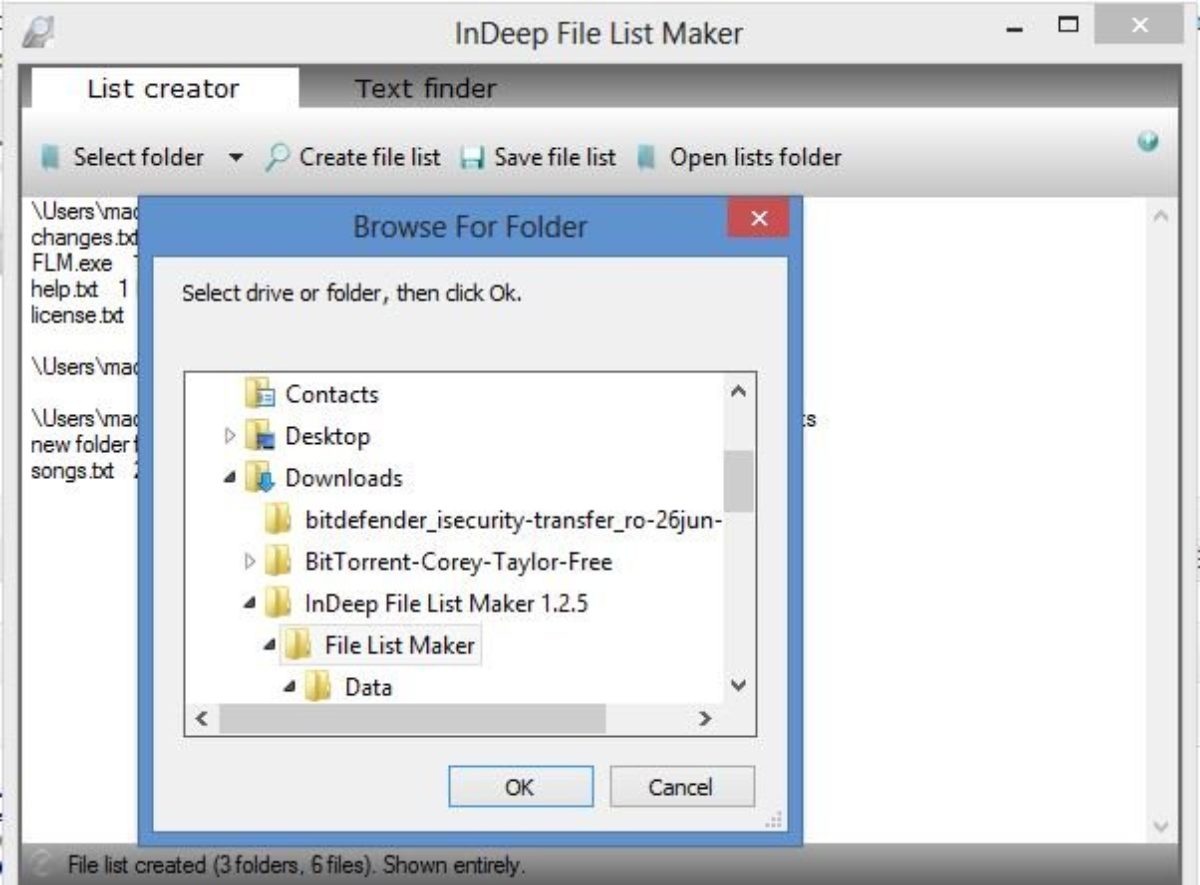This screenshot has height=885, width=1200.
Task: Click the globe icon in the toolbar
Action: (1148, 143)
